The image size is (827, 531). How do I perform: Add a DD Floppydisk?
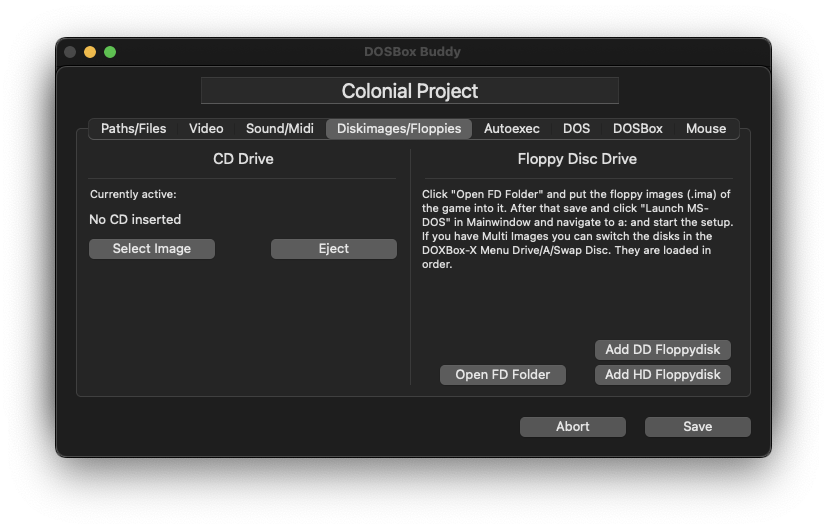[x=662, y=350]
